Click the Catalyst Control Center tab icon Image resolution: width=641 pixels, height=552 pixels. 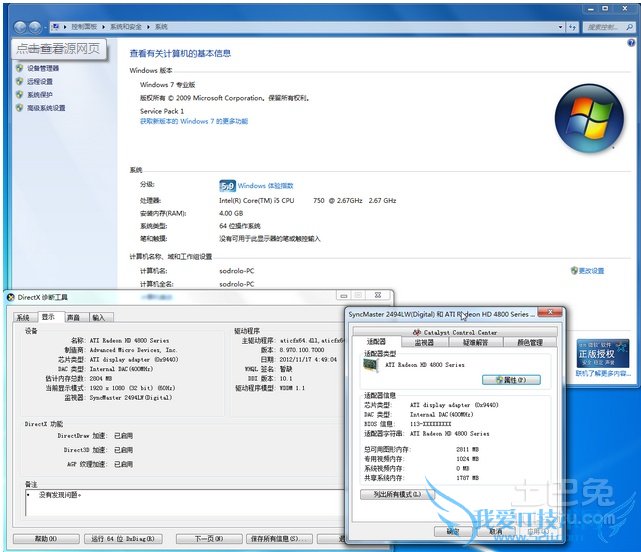tap(417, 332)
